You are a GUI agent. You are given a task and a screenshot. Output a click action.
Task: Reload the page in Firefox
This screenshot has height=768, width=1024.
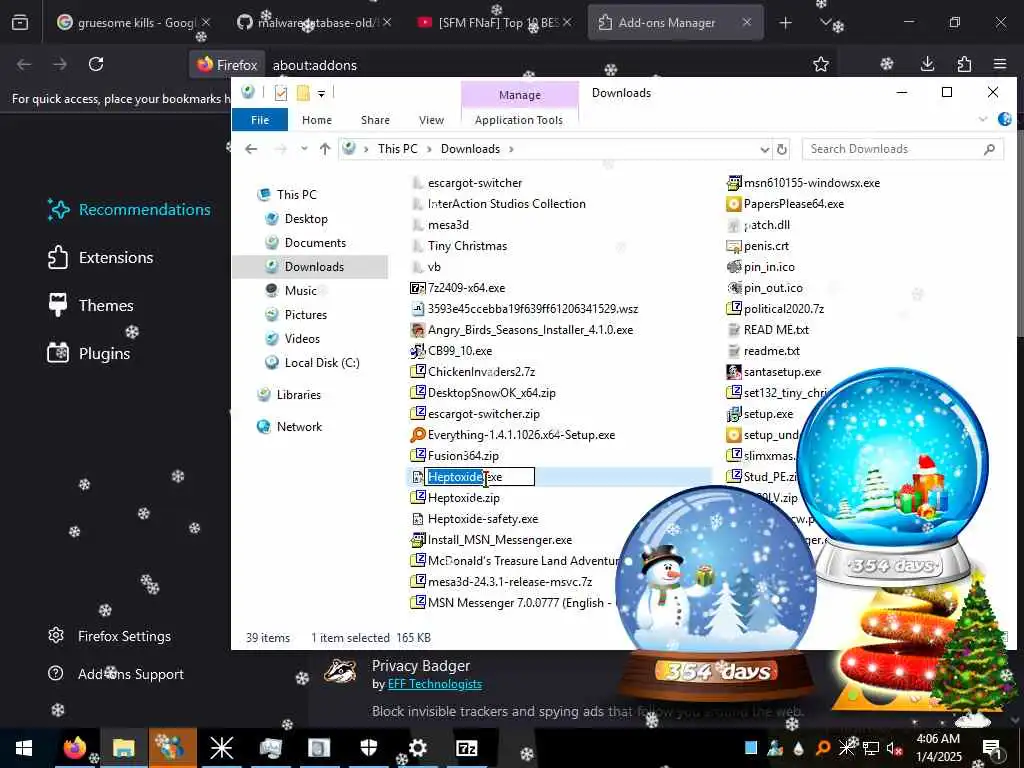pos(96,64)
